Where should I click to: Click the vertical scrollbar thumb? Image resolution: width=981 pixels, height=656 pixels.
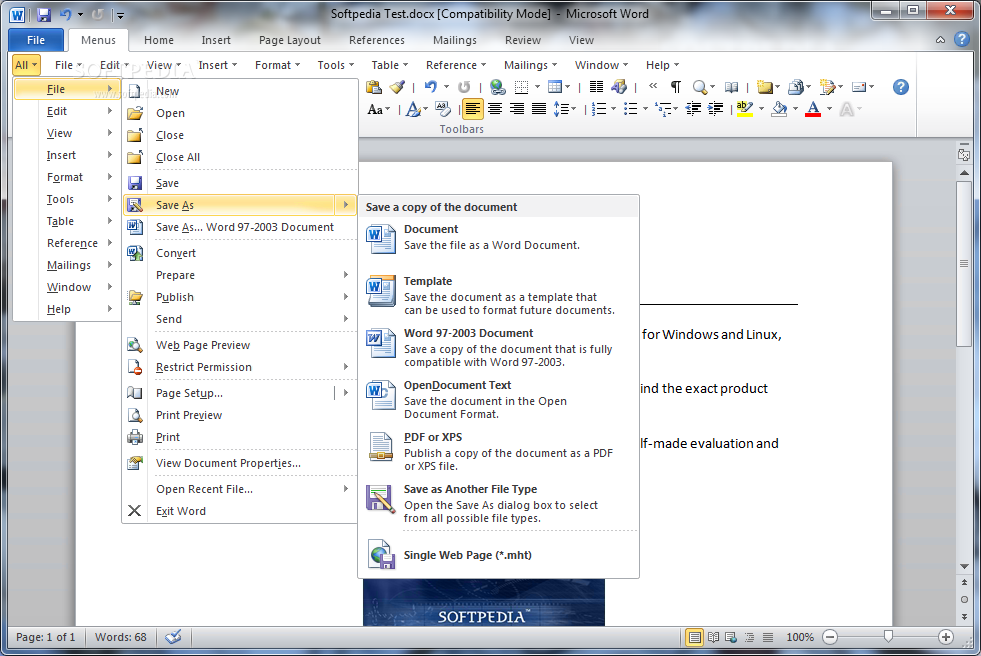point(964,264)
